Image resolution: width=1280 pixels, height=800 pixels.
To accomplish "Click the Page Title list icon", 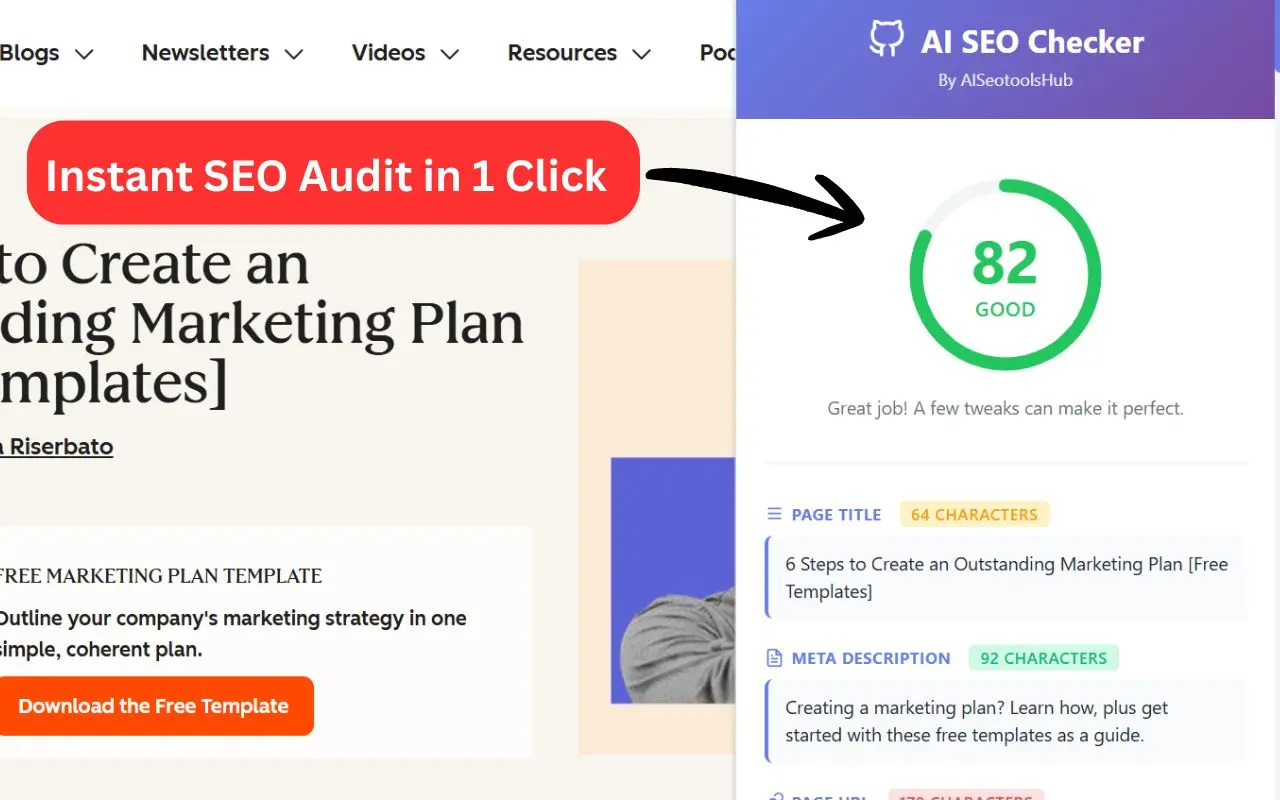I will 774,514.
